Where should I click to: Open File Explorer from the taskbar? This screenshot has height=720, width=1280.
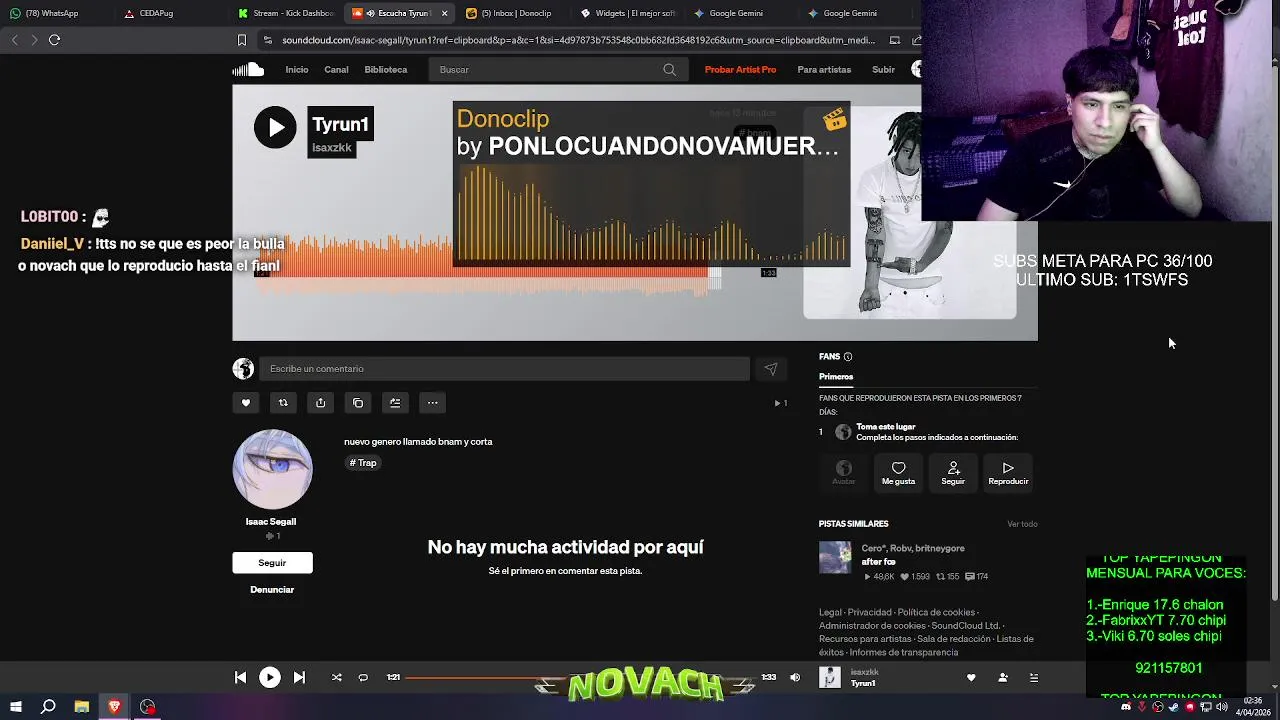click(x=82, y=707)
